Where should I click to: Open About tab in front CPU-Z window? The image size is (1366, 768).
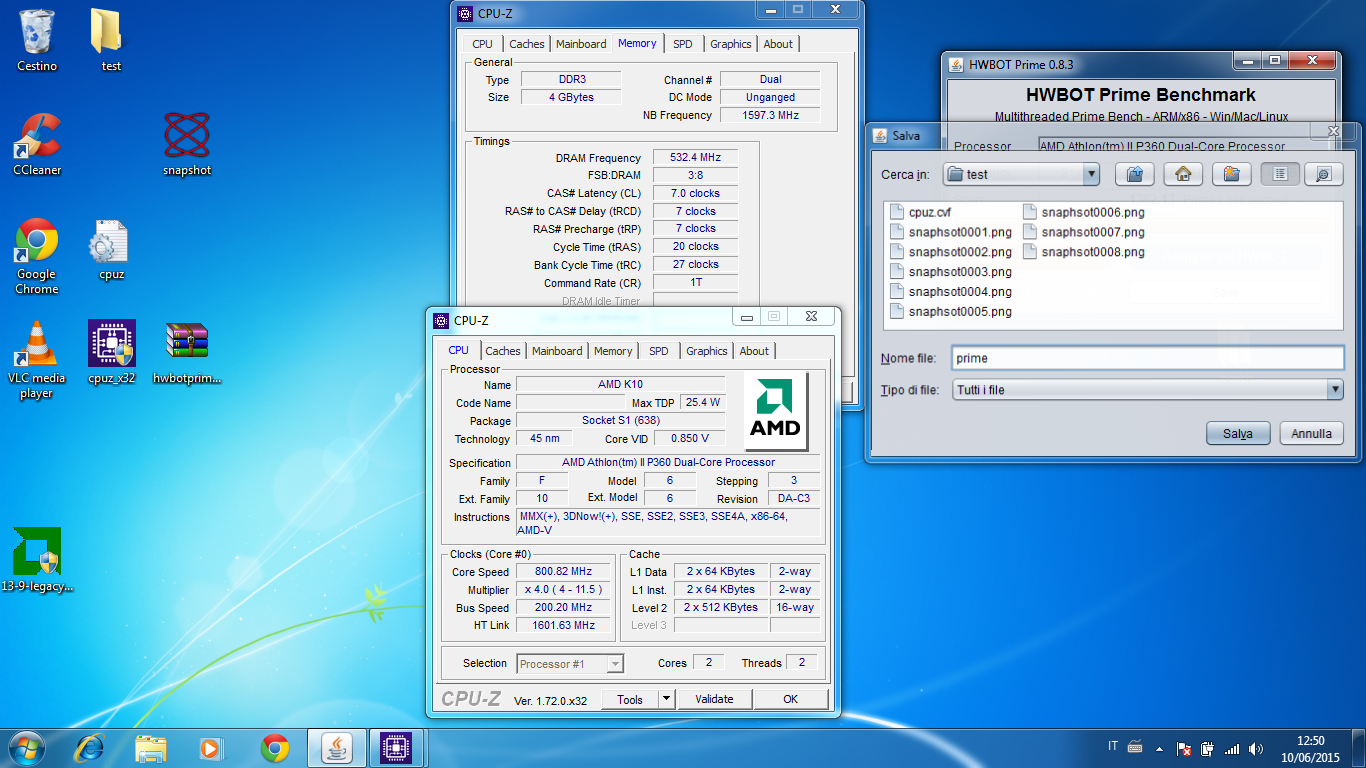pos(755,351)
